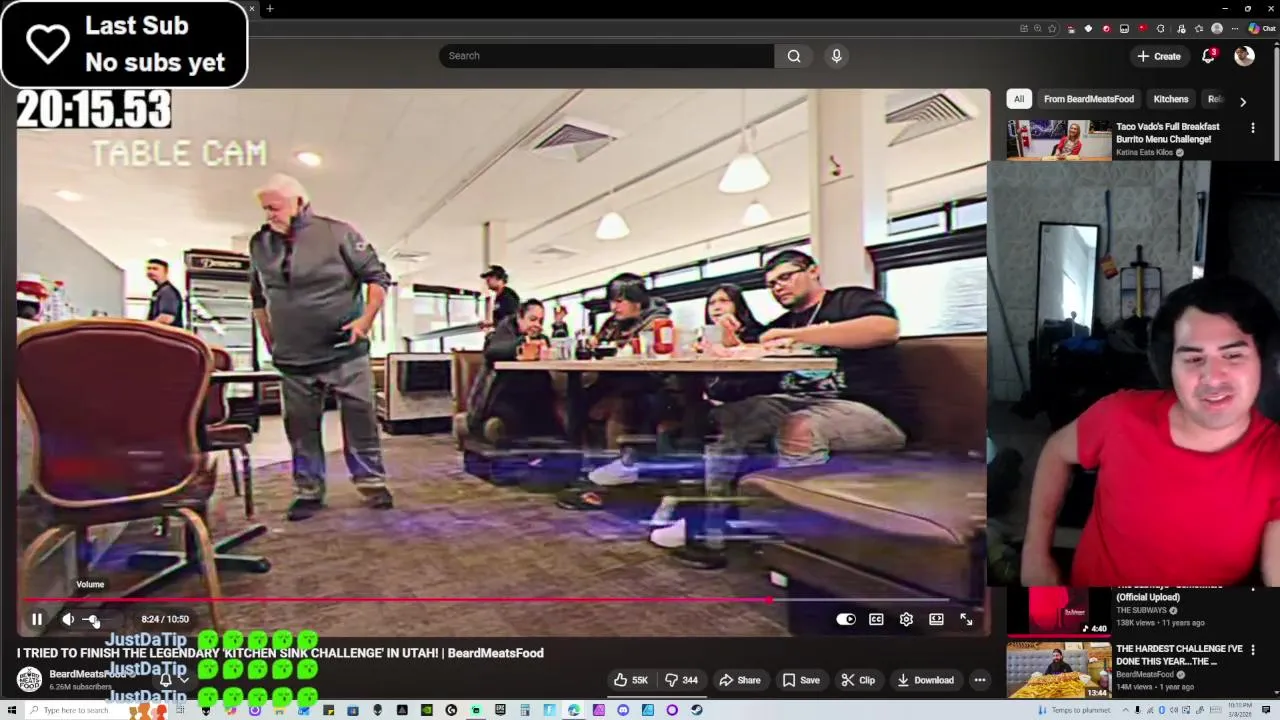Start voice search with microphone
Screen dimensions: 1280x720
[837, 56]
